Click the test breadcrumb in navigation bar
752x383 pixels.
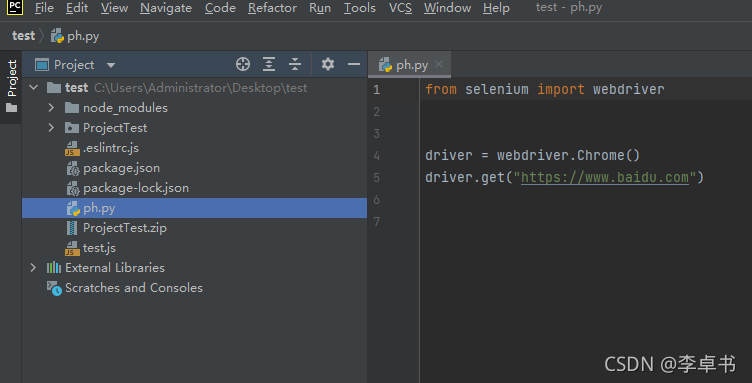24,36
